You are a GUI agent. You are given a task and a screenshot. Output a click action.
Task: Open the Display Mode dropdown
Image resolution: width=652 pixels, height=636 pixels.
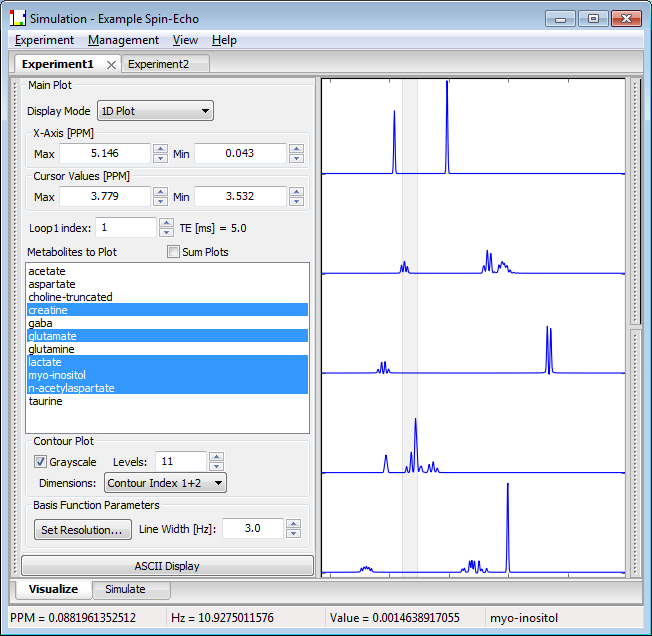(155, 111)
